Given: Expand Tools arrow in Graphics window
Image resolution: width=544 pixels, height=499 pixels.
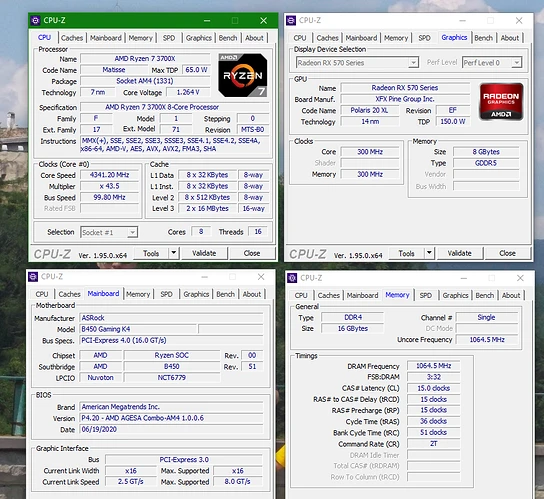Looking at the screenshot, I should 429,253.
